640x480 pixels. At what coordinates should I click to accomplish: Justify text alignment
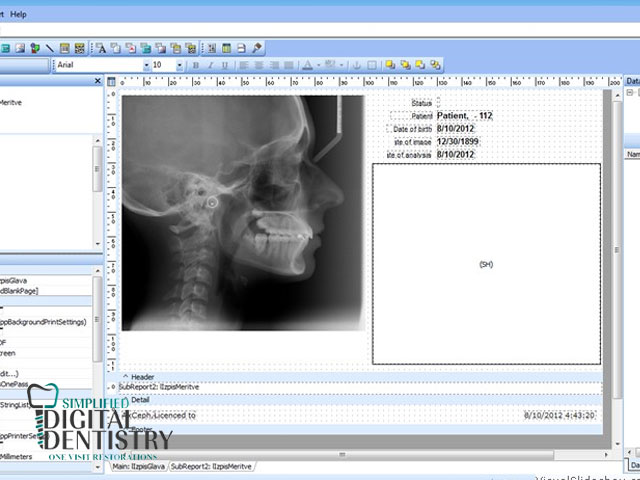289,65
